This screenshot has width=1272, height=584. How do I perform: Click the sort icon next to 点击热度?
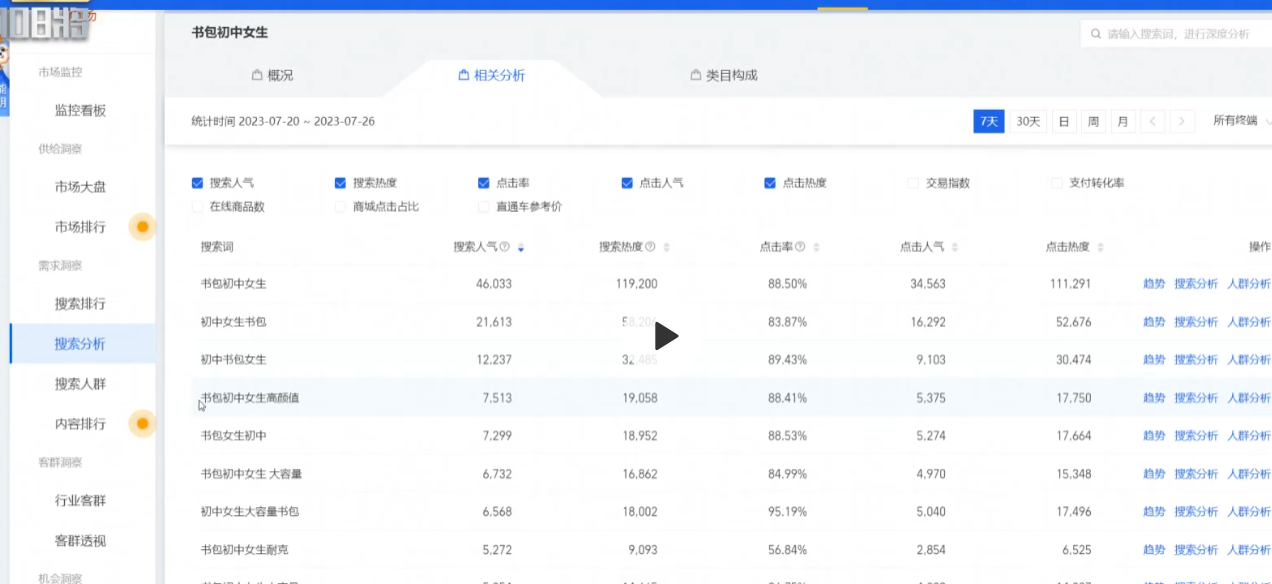pyautogui.click(x=1113, y=247)
